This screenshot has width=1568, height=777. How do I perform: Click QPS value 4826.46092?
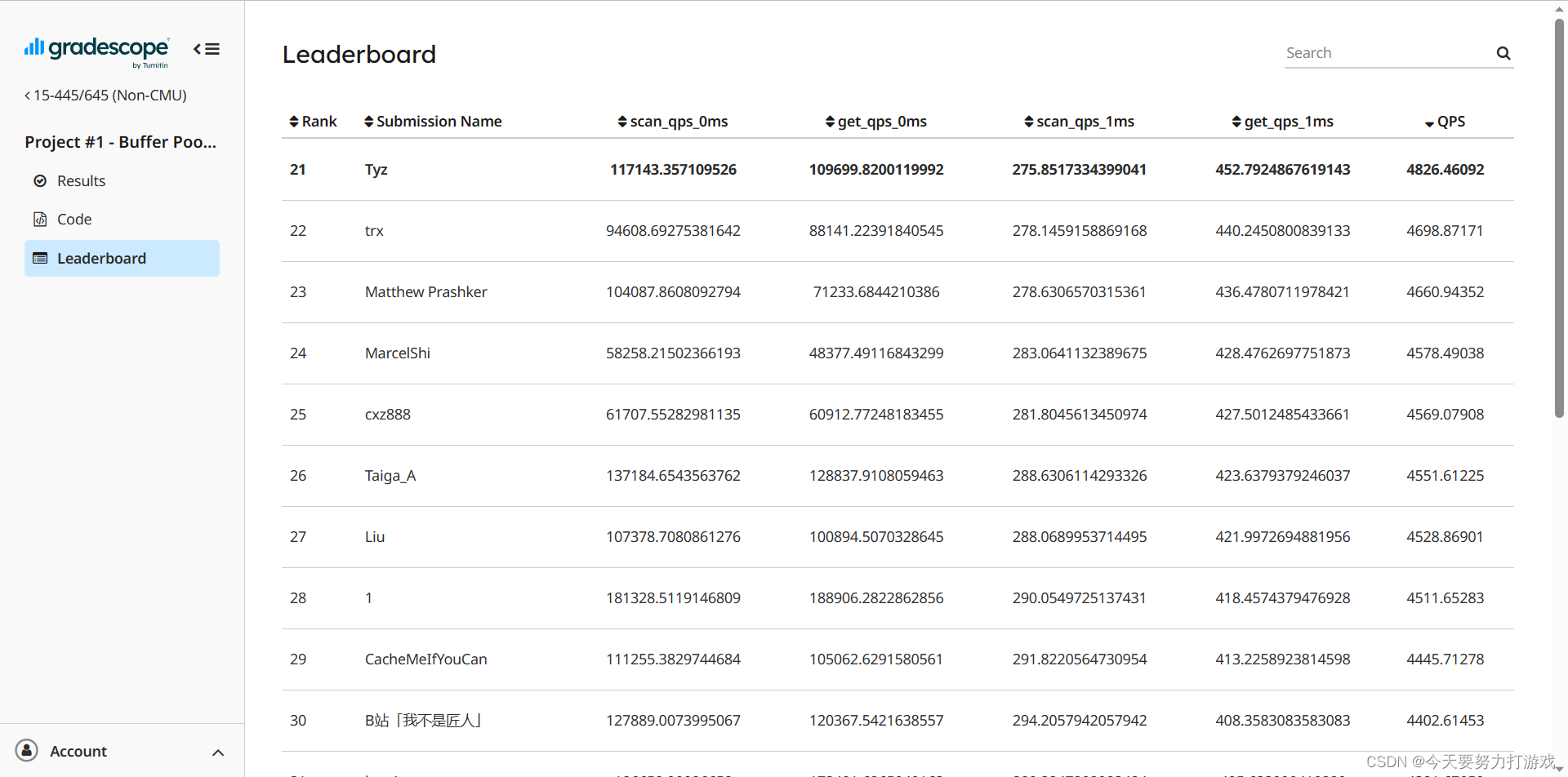click(1445, 170)
